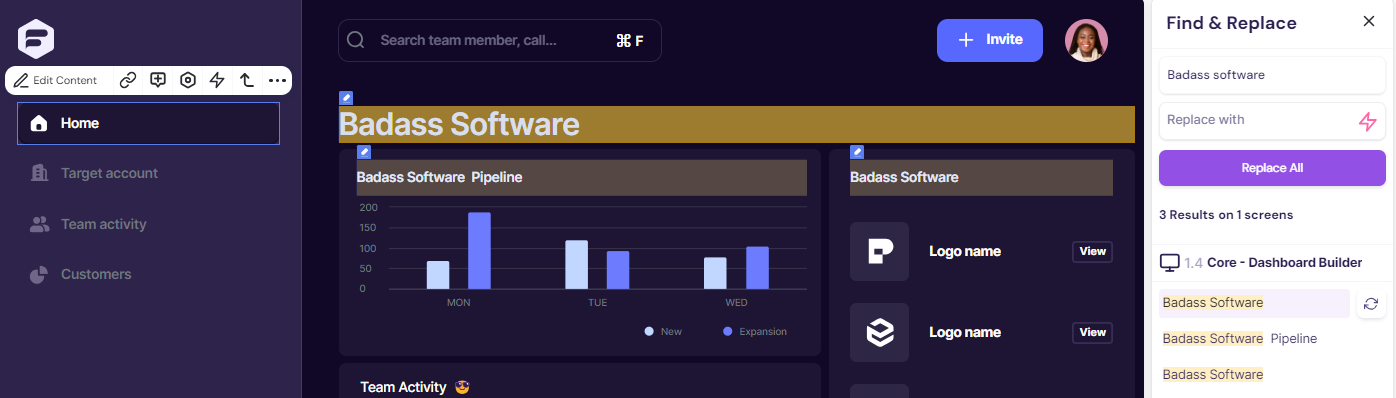
Task: Open the user profile avatar
Action: point(1086,40)
